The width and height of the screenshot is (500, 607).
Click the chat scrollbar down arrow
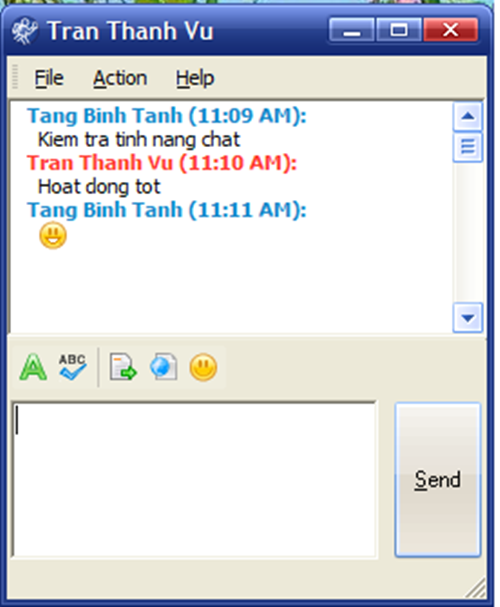point(468,318)
